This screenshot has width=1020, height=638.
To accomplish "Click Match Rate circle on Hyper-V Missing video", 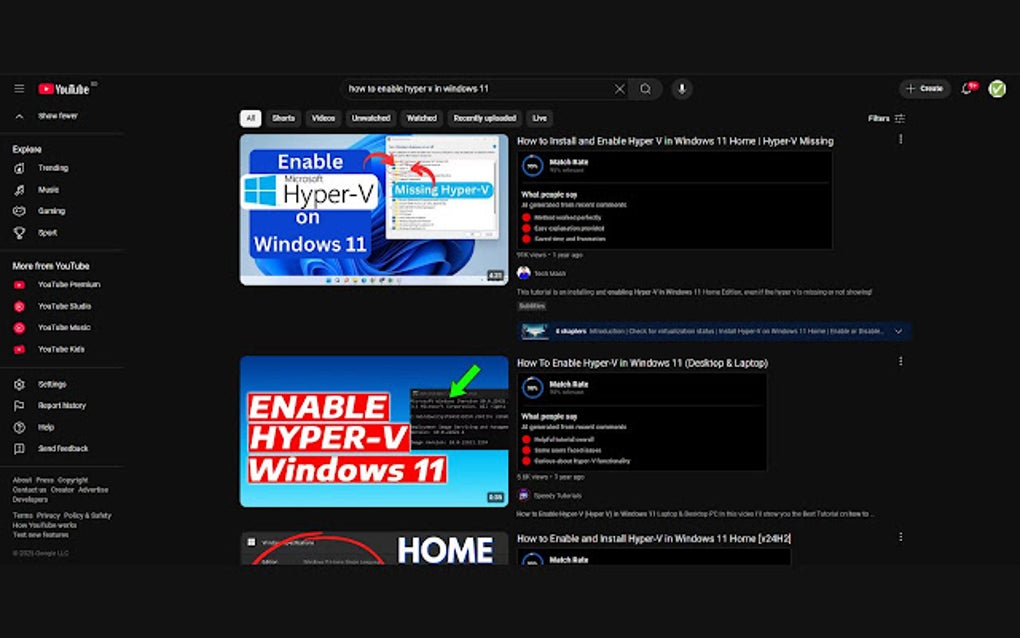I will (533, 166).
